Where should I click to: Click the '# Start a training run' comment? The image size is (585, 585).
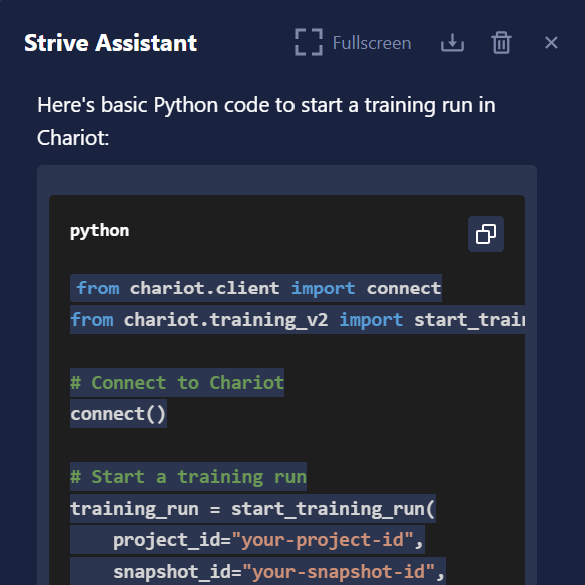click(x=188, y=476)
